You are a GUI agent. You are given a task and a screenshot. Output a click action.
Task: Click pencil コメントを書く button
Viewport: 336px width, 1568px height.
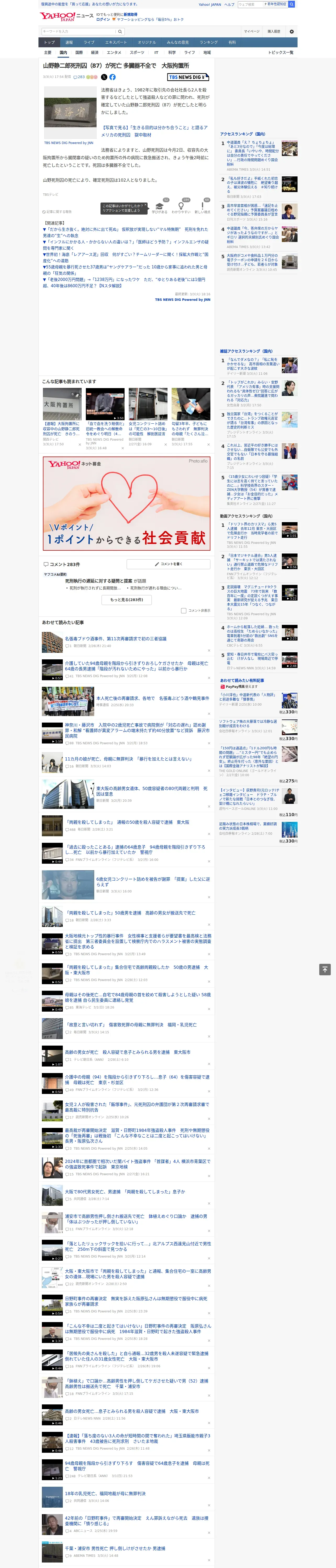(x=168, y=564)
